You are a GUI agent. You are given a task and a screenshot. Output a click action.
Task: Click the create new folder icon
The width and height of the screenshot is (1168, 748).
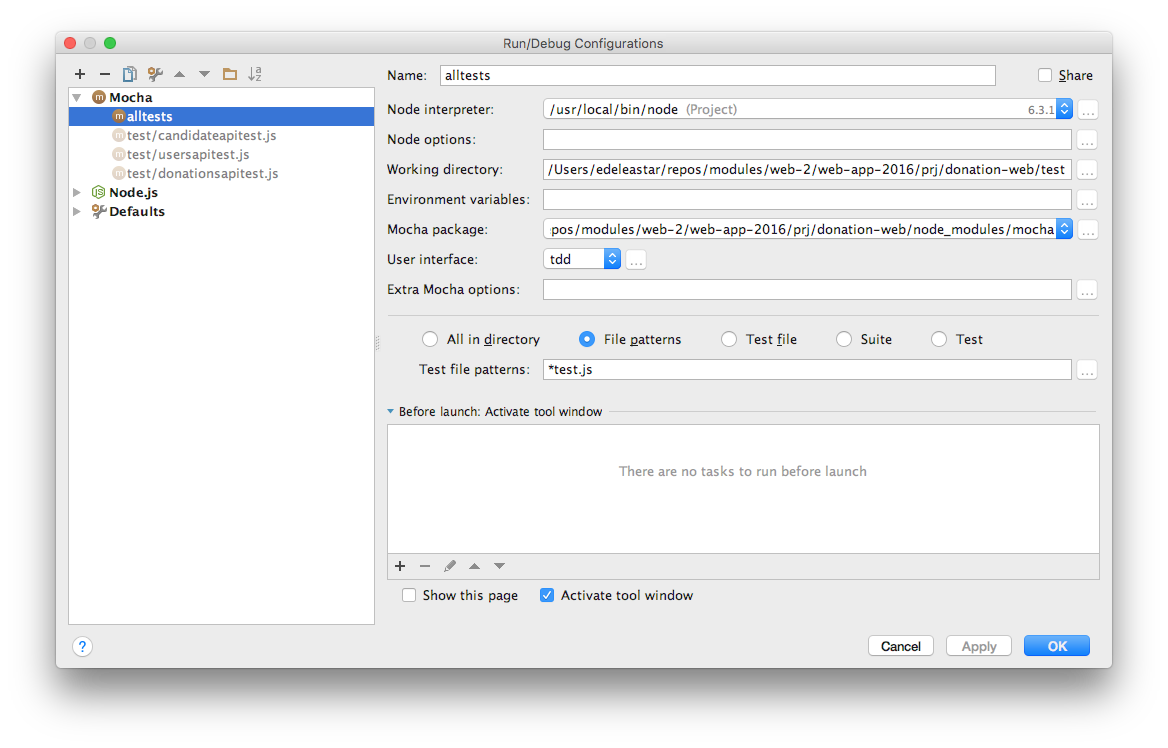[229, 74]
